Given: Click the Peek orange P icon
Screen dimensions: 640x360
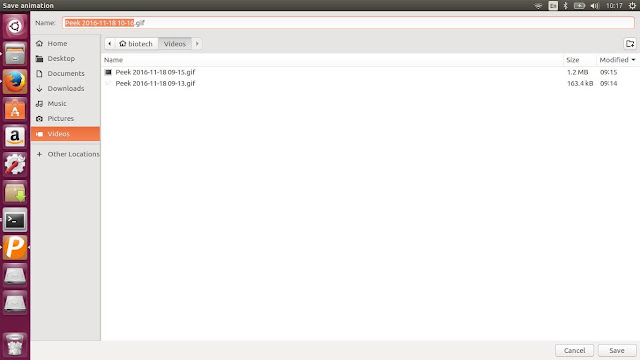Looking at the screenshot, I should tap(15, 247).
